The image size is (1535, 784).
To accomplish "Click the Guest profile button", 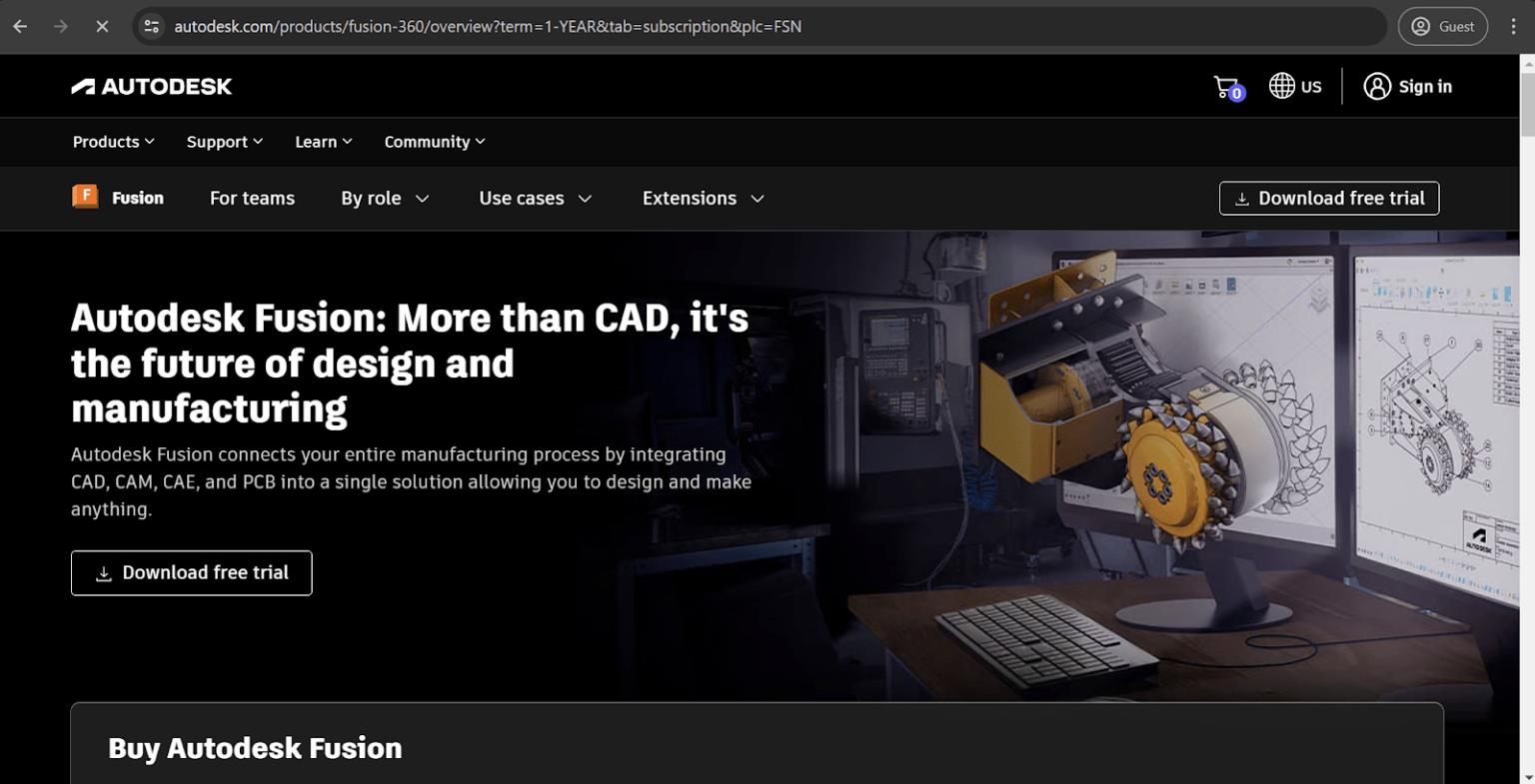I will coord(1443,26).
